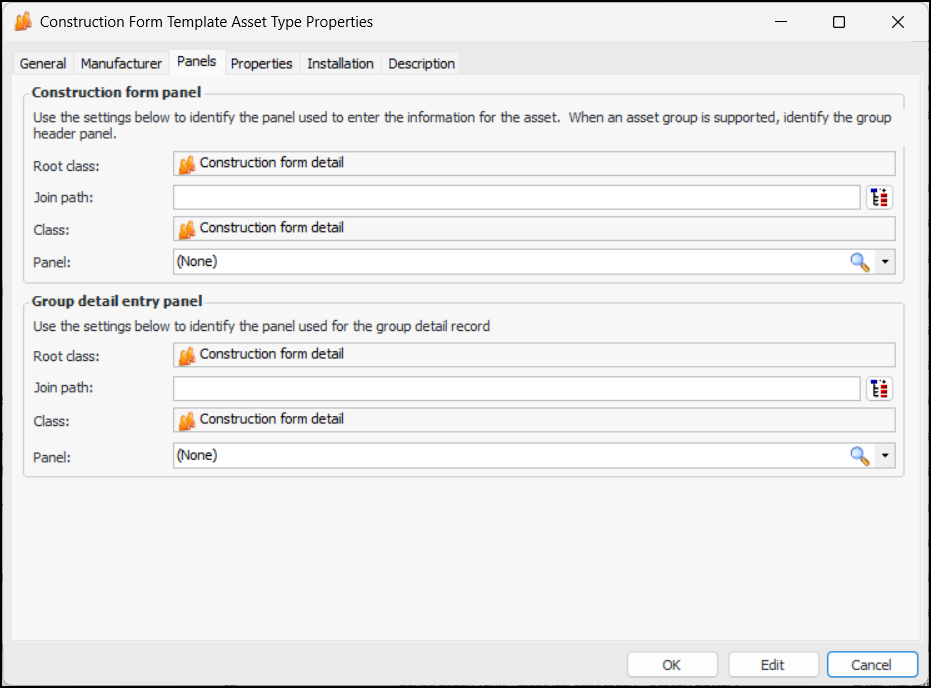931x688 pixels.
Task: Show the Description tab
Action: coord(421,63)
